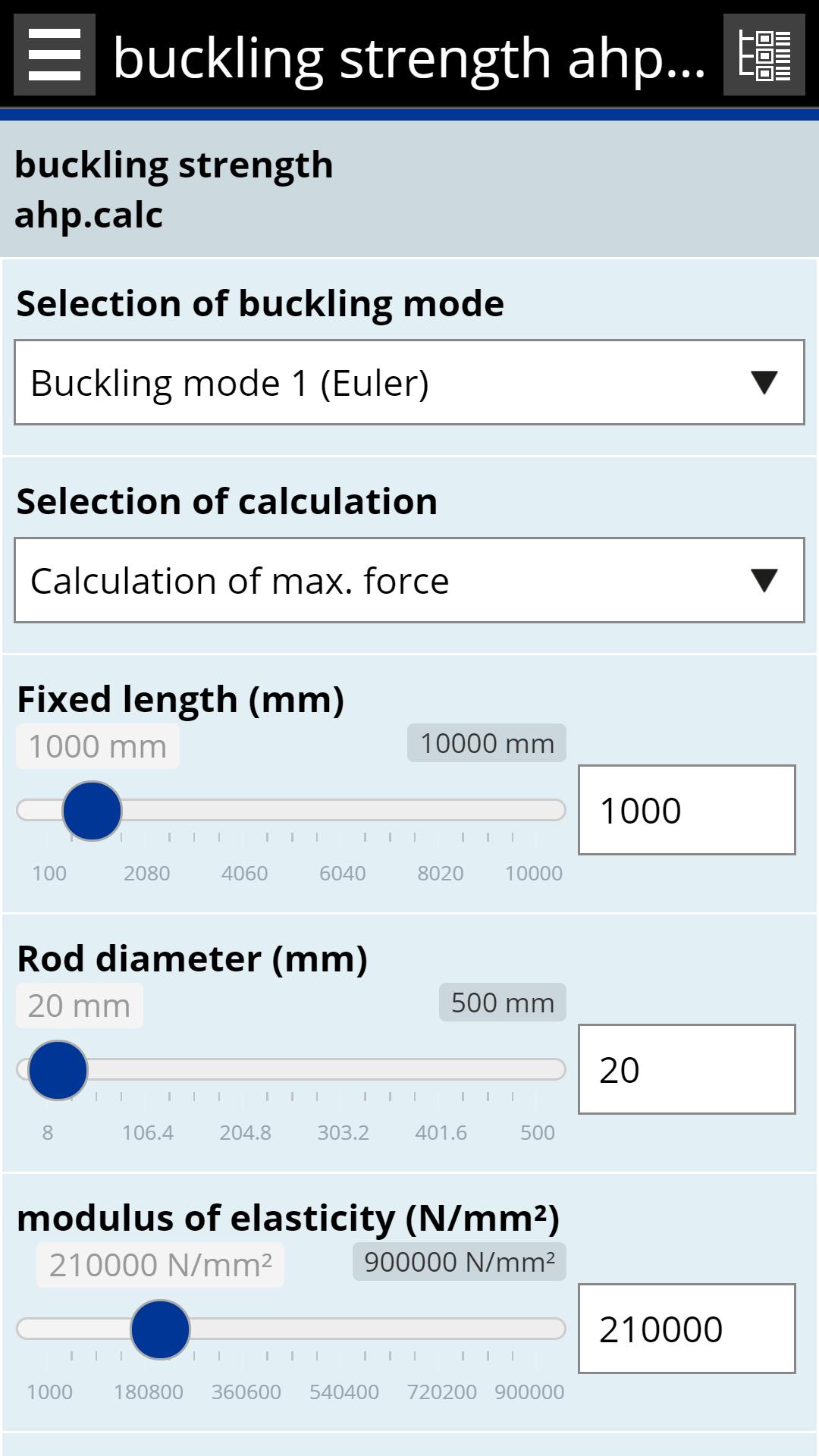Click the Rod diameter slider handle
The image size is (819, 1456).
click(x=58, y=1070)
